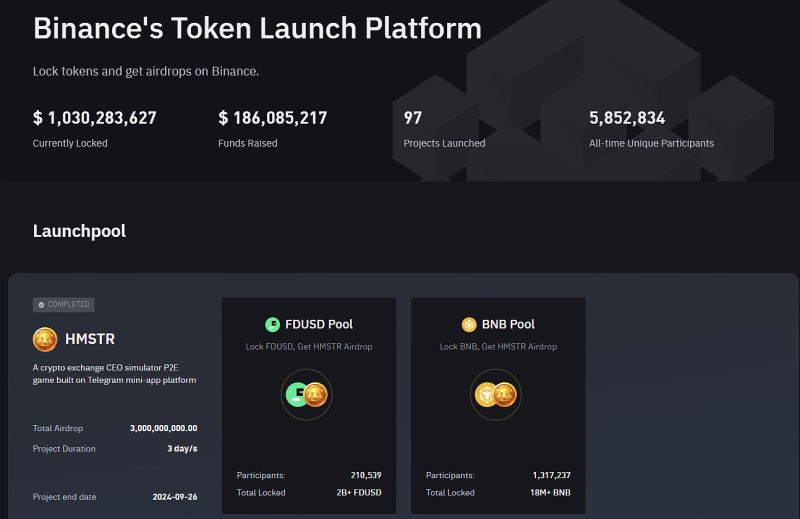The image size is (800, 519).
Task: Click the All-time Unique Participants label
Action: point(652,143)
